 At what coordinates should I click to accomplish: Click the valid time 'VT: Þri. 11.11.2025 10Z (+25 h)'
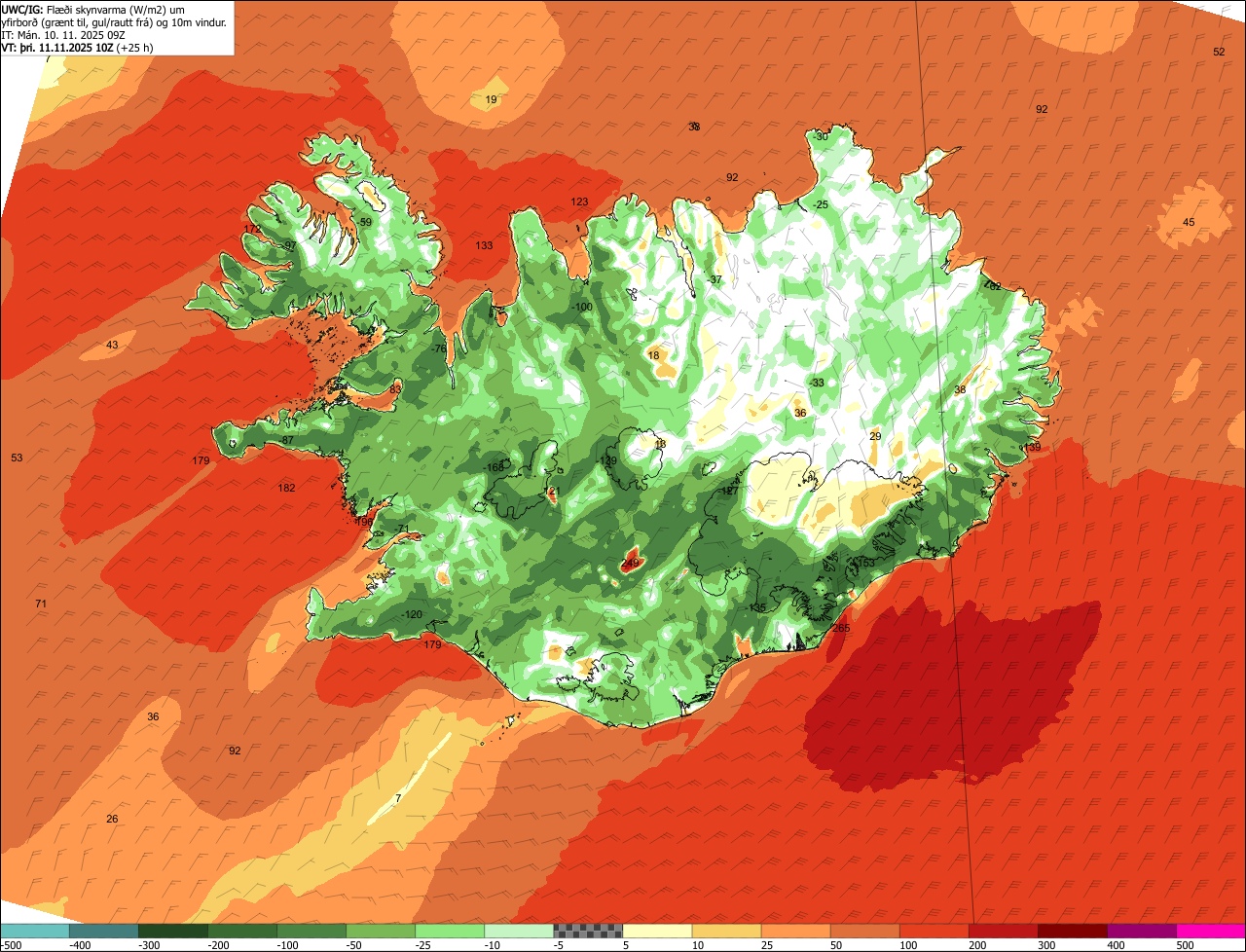point(77,47)
